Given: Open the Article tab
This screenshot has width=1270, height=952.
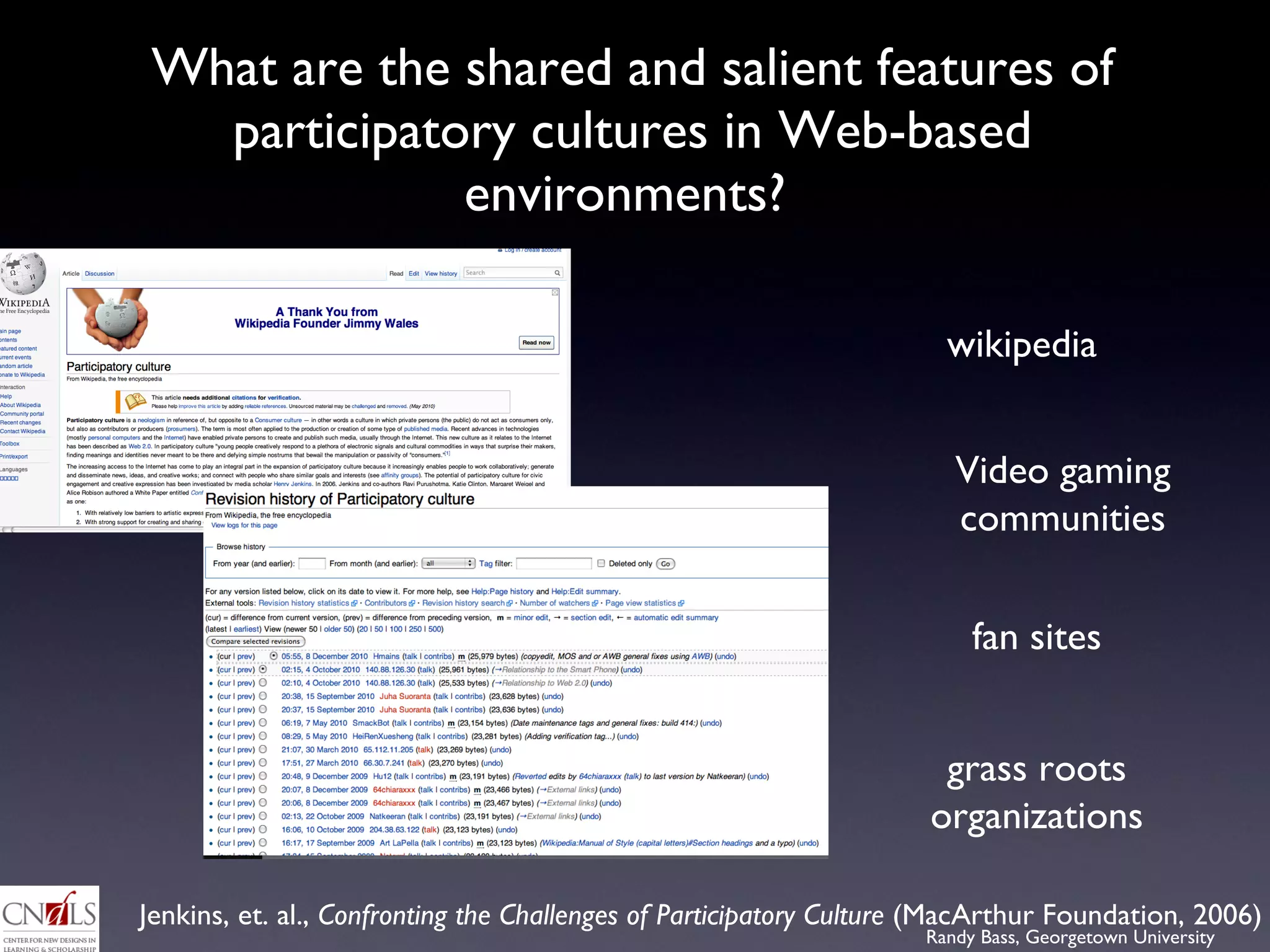Looking at the screenshot, I should [x=71, y=273].
